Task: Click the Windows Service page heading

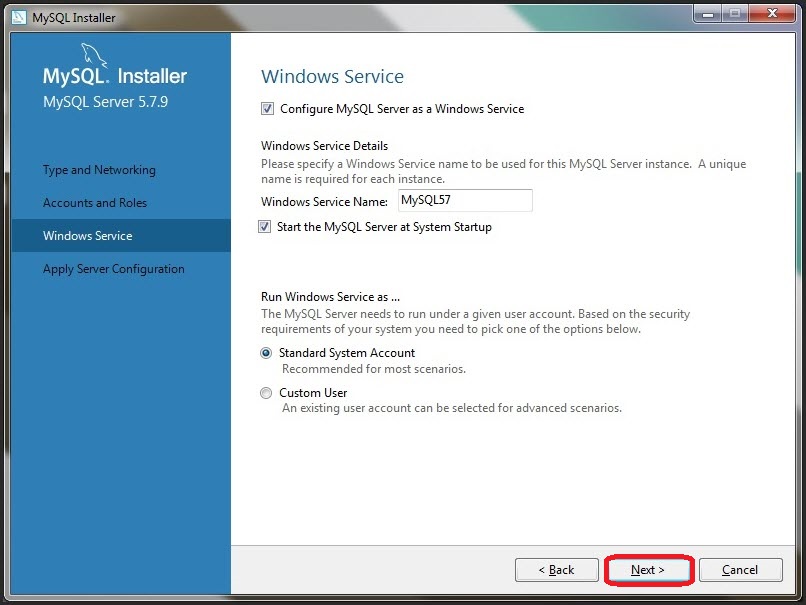Action: [x=333, y=77]
